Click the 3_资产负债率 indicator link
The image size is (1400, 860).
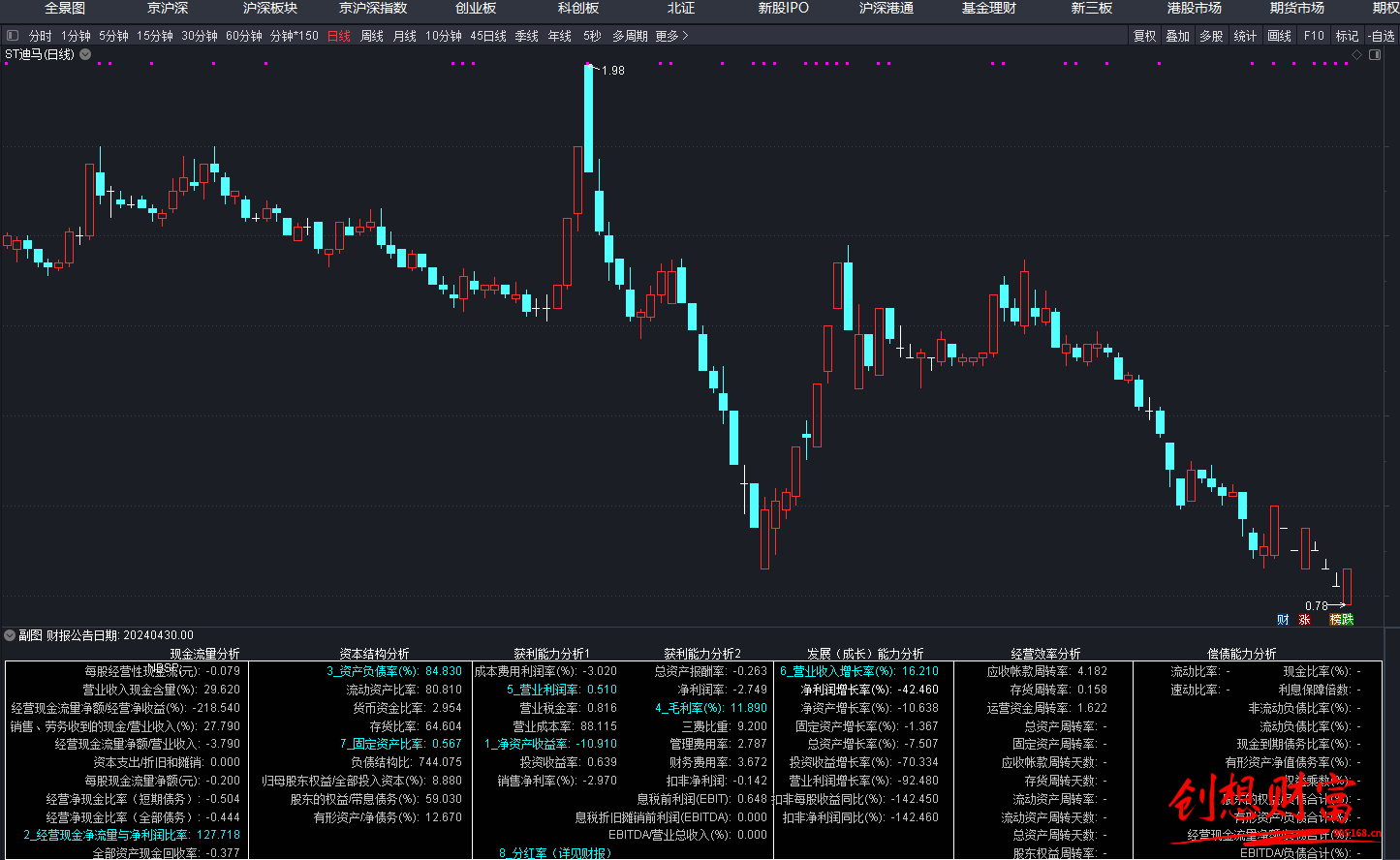point(372,671)
